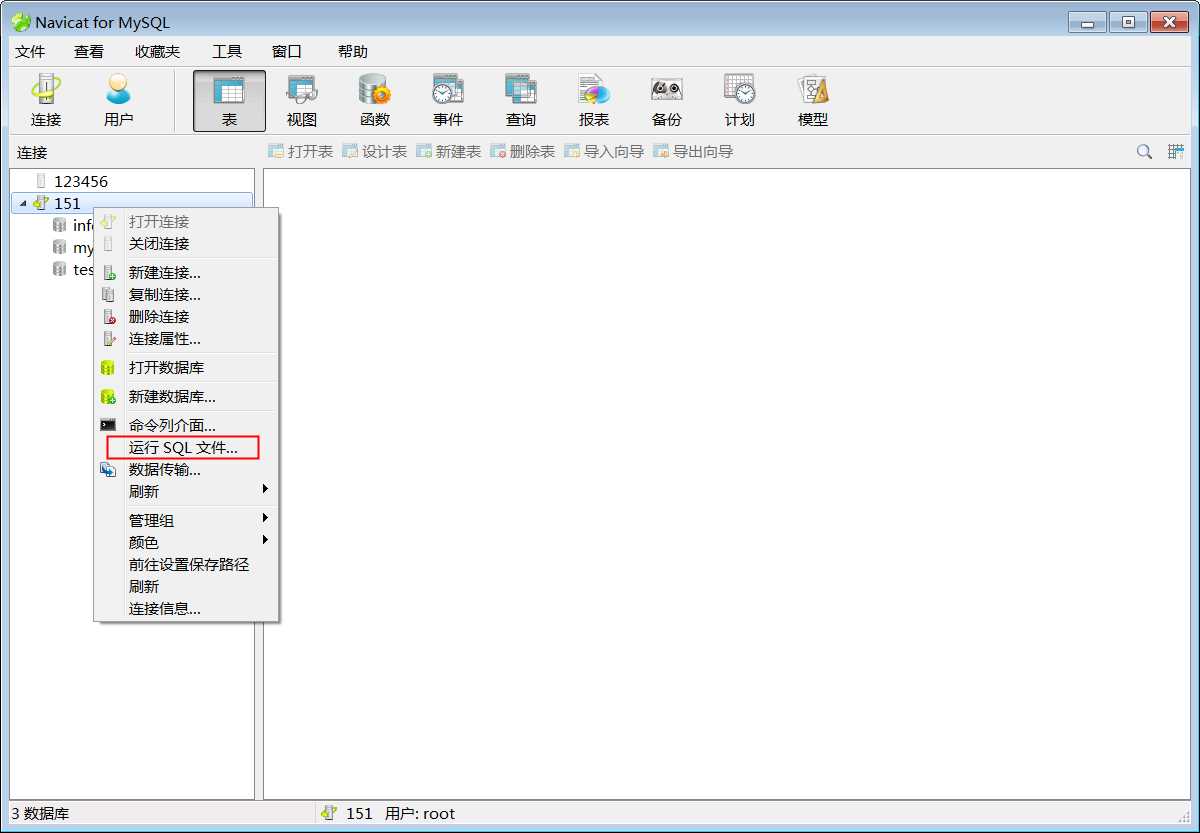This screenshot has height=833, width=1200.
Task: Choose 打开数据库 from context menu
Action: coord(186,368)
